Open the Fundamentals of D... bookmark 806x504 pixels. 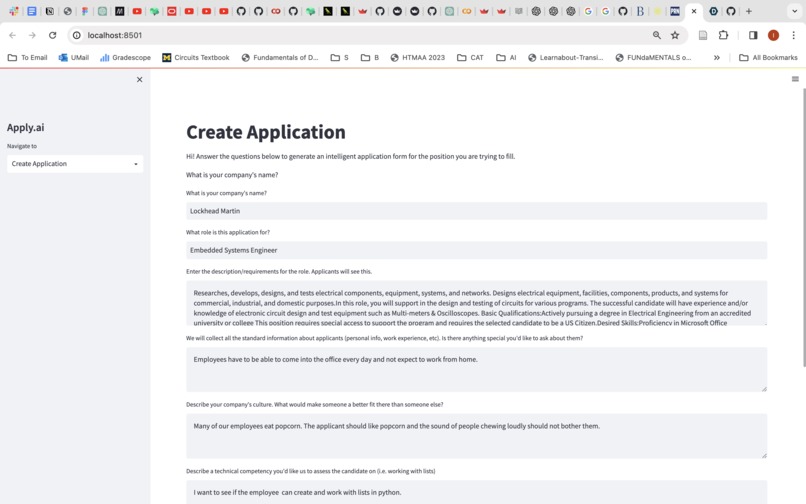click(x=280, y=58)
